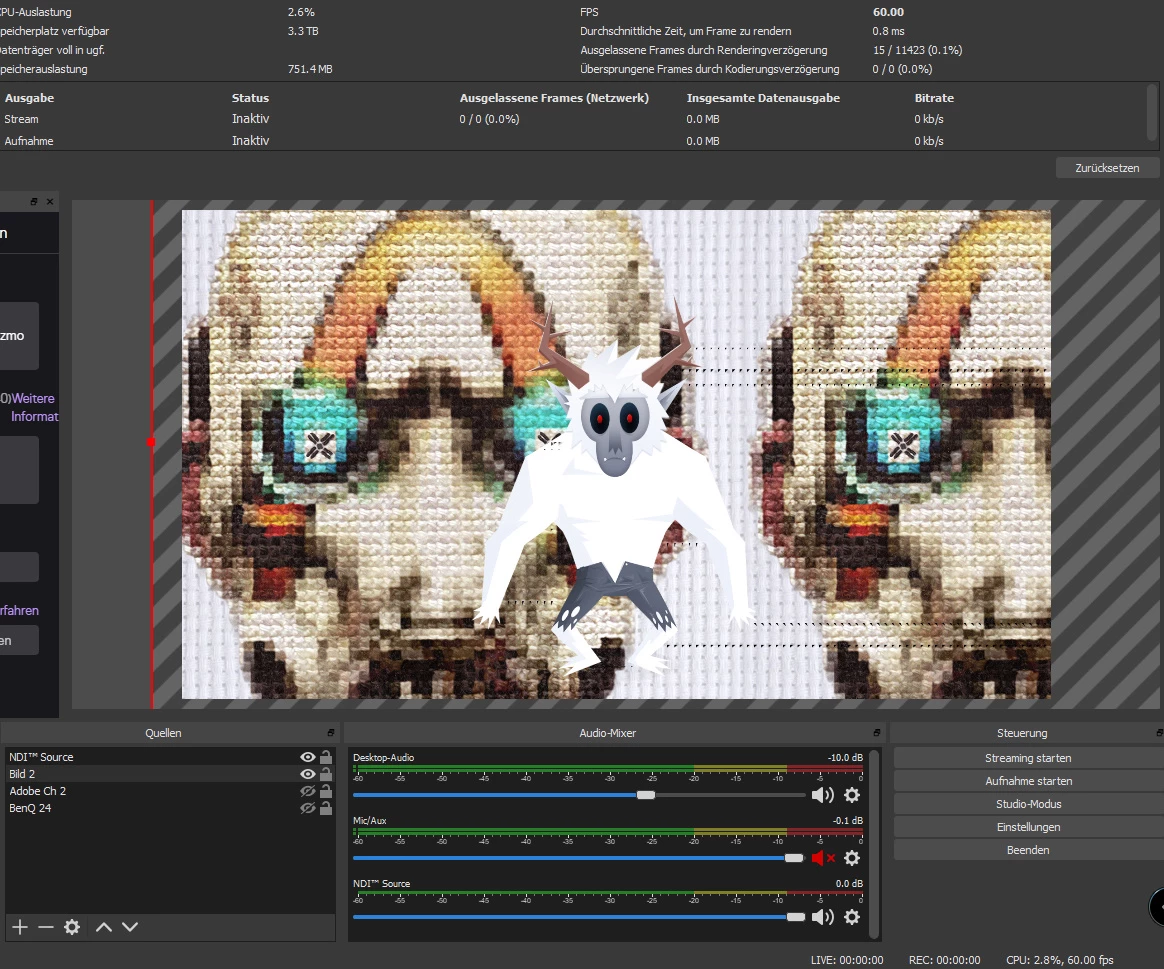Open Einstellungen
The width and height of the screenshot is (1164, 969).
click(1028, 827)
